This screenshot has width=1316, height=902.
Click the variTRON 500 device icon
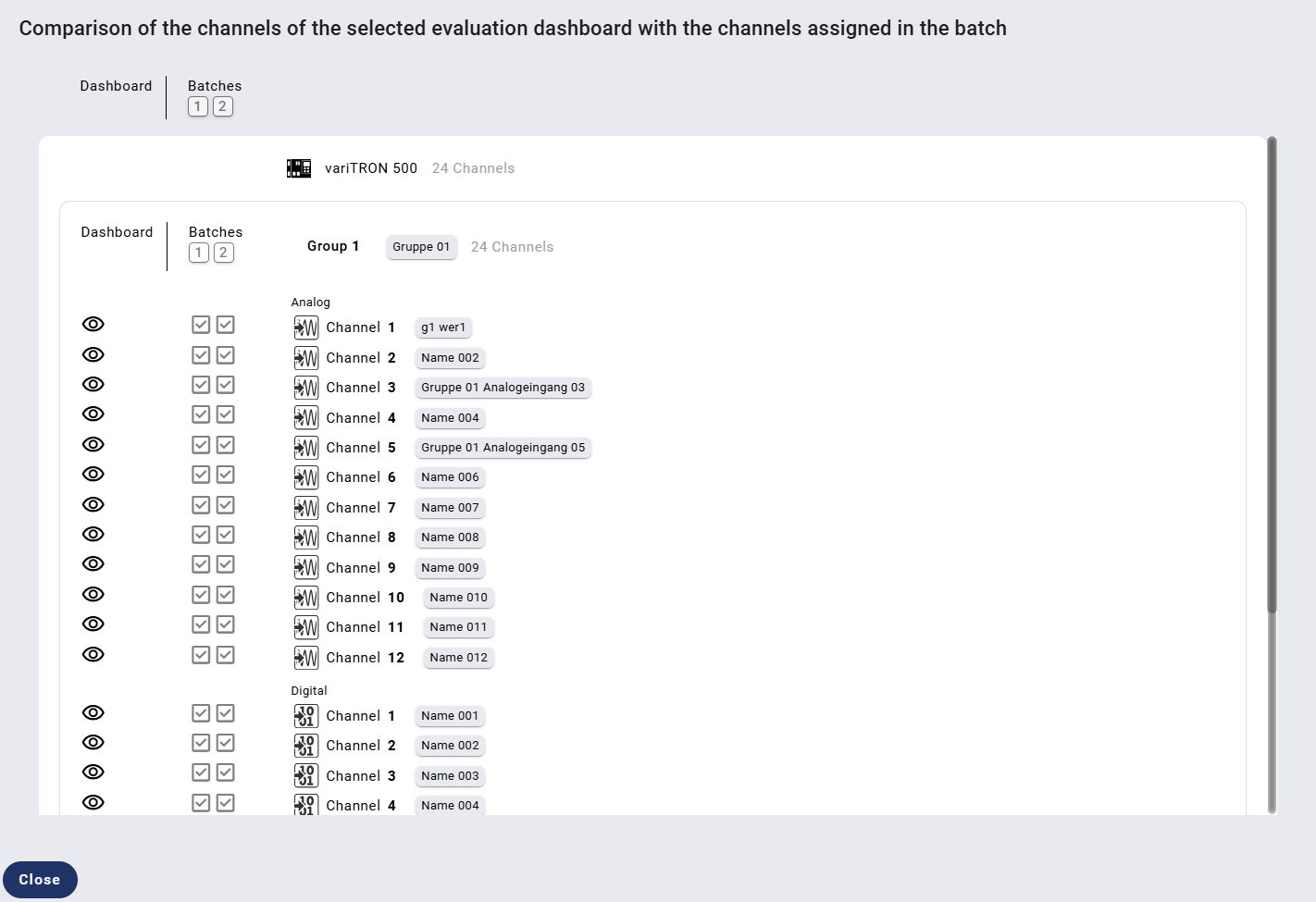[x=299, y=168]
